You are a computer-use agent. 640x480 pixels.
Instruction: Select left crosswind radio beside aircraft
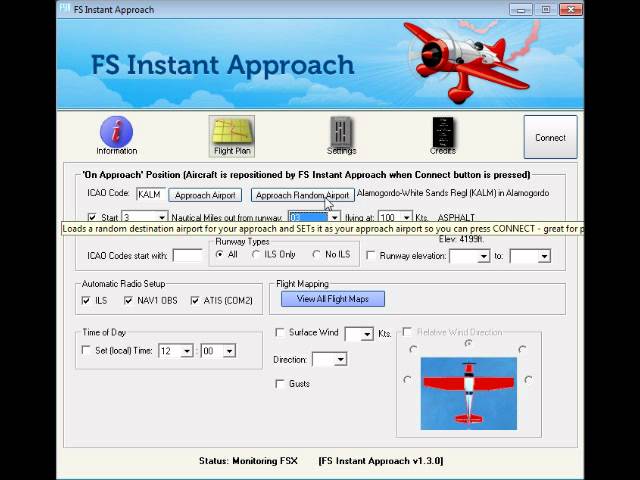pos(407,380)
